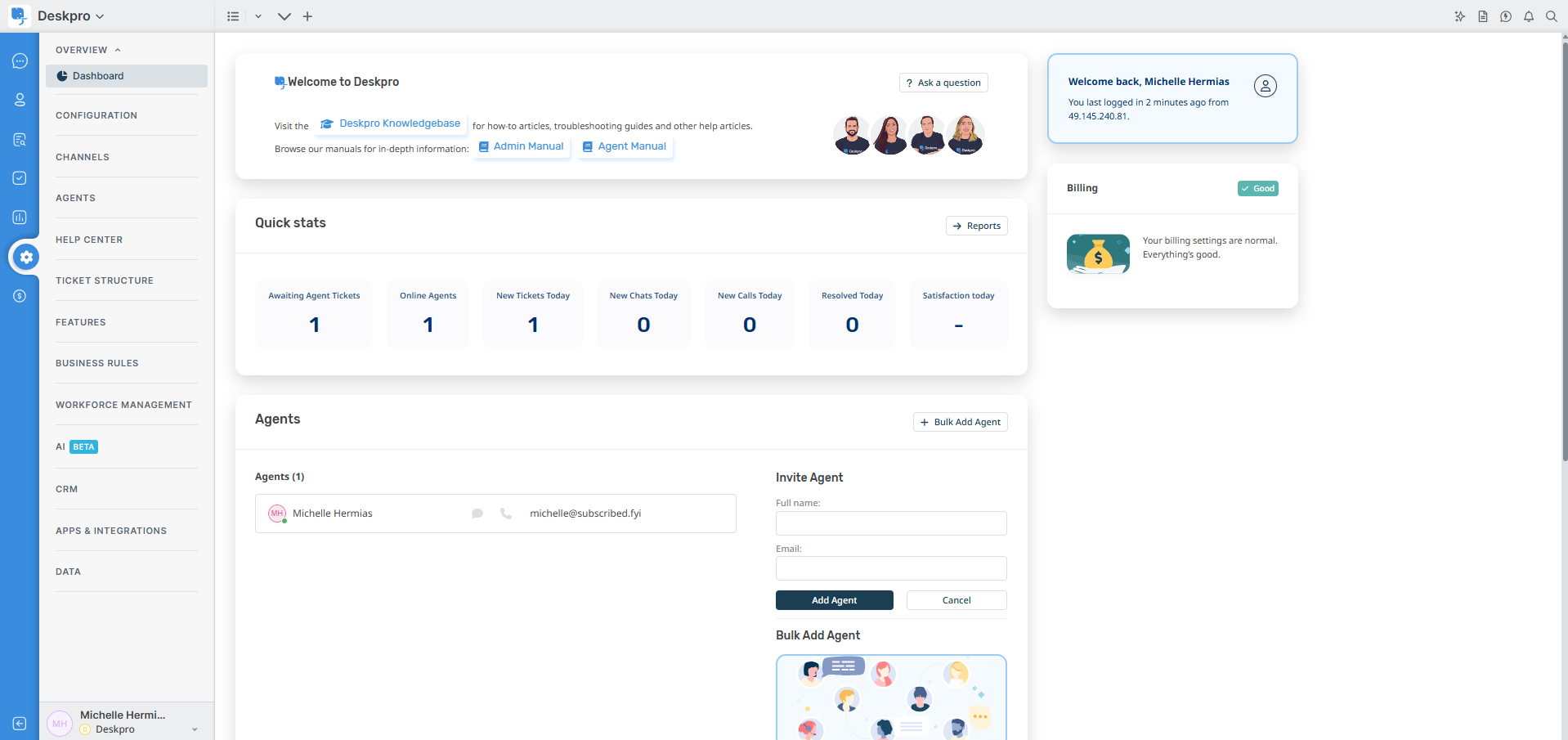Open APPS & INTEGRATIONS menu section
The width and height of the screenshot is (1568, 740).
111,531
